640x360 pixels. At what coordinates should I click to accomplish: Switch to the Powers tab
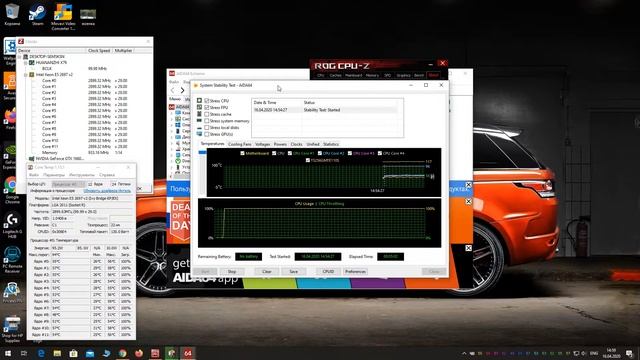(x=280, y=144)
